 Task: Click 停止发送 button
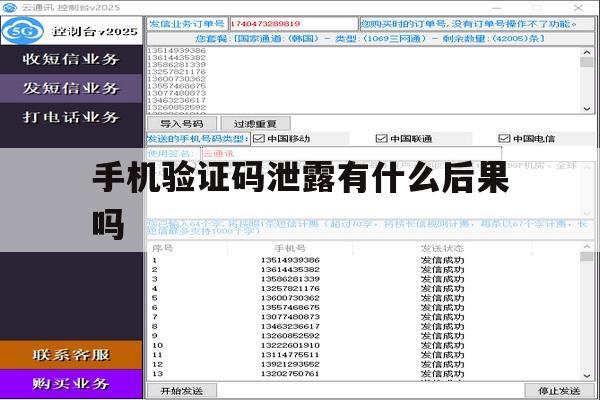click(559, 391)
